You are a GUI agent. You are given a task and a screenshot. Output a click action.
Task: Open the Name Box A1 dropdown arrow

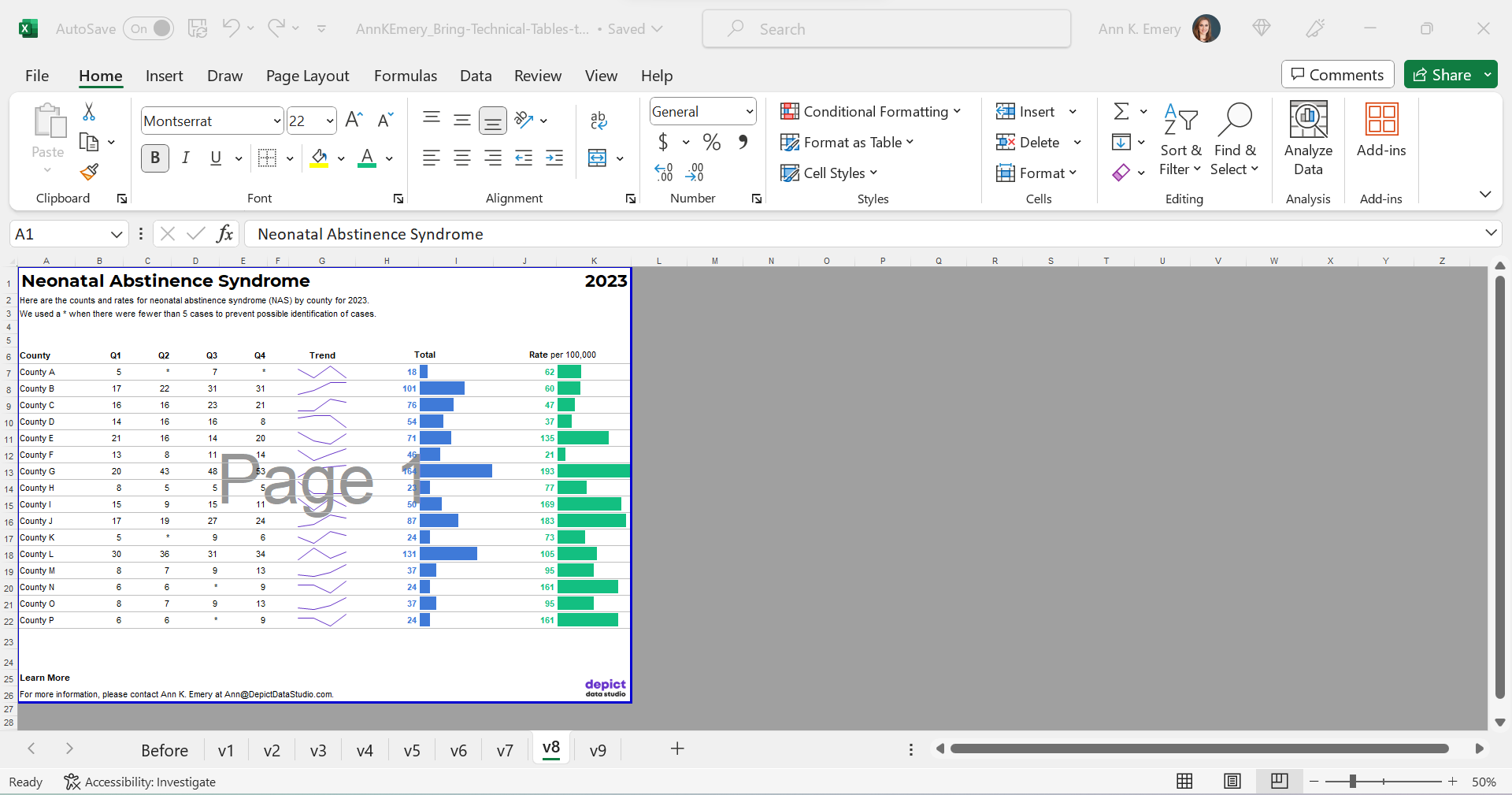117,234
